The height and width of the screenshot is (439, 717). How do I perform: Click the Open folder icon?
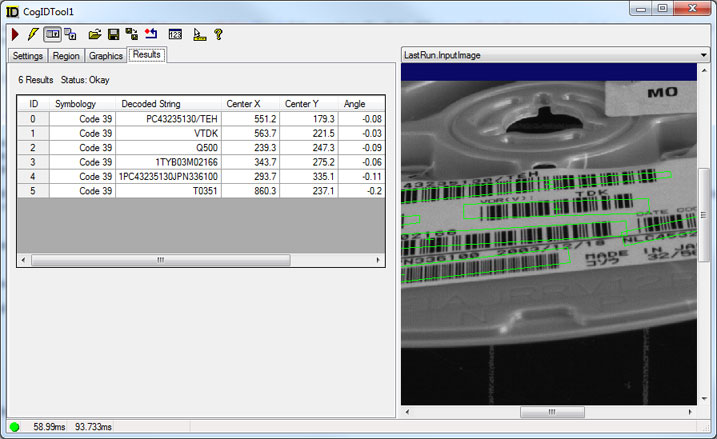[95, 34]
